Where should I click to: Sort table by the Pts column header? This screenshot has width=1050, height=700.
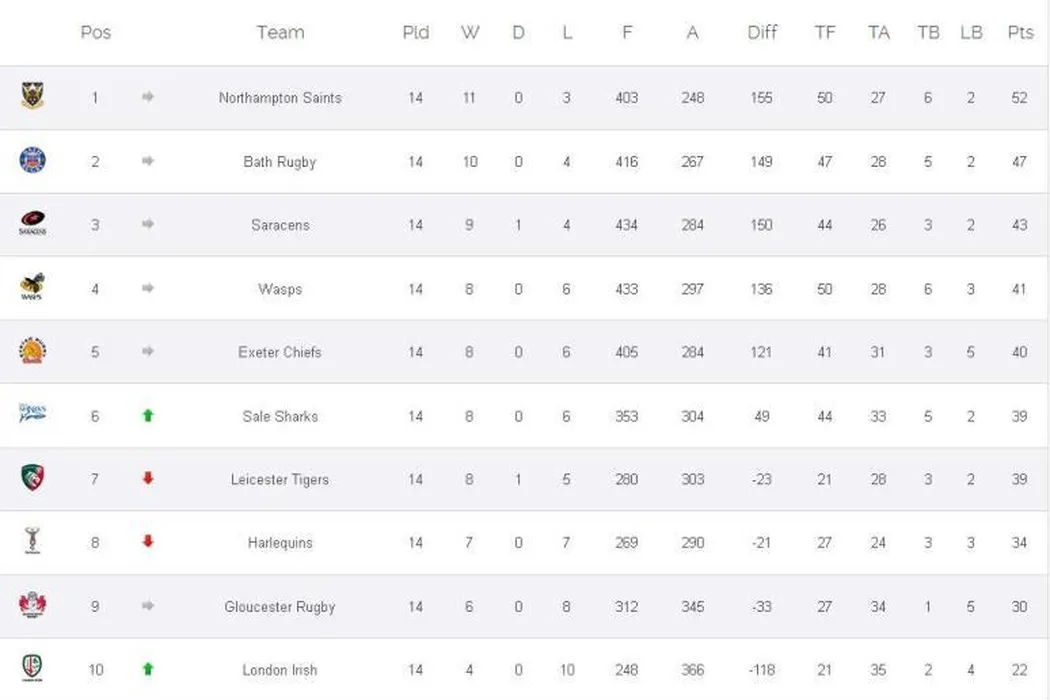coord(1020,32)
